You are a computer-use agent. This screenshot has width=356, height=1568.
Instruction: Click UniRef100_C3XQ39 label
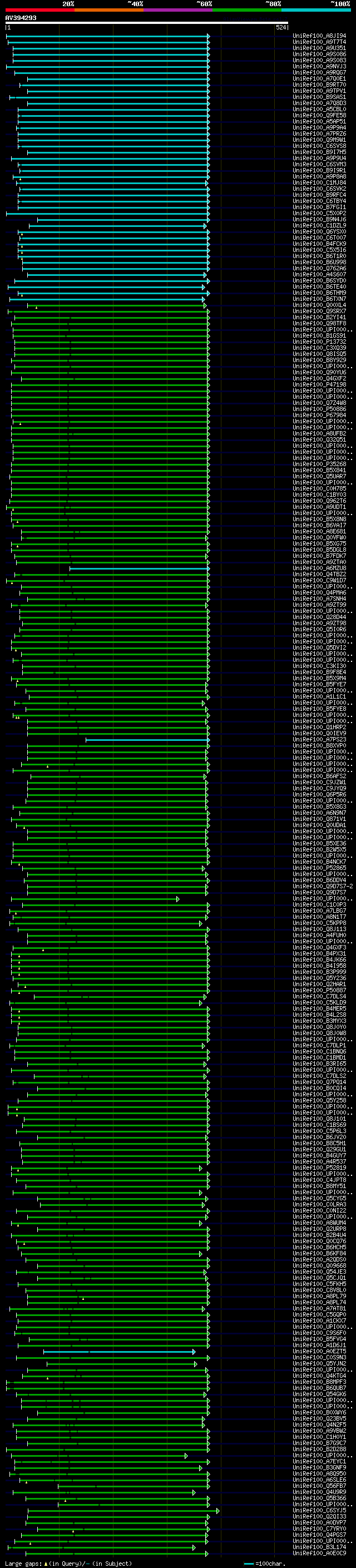pos(319,348)
